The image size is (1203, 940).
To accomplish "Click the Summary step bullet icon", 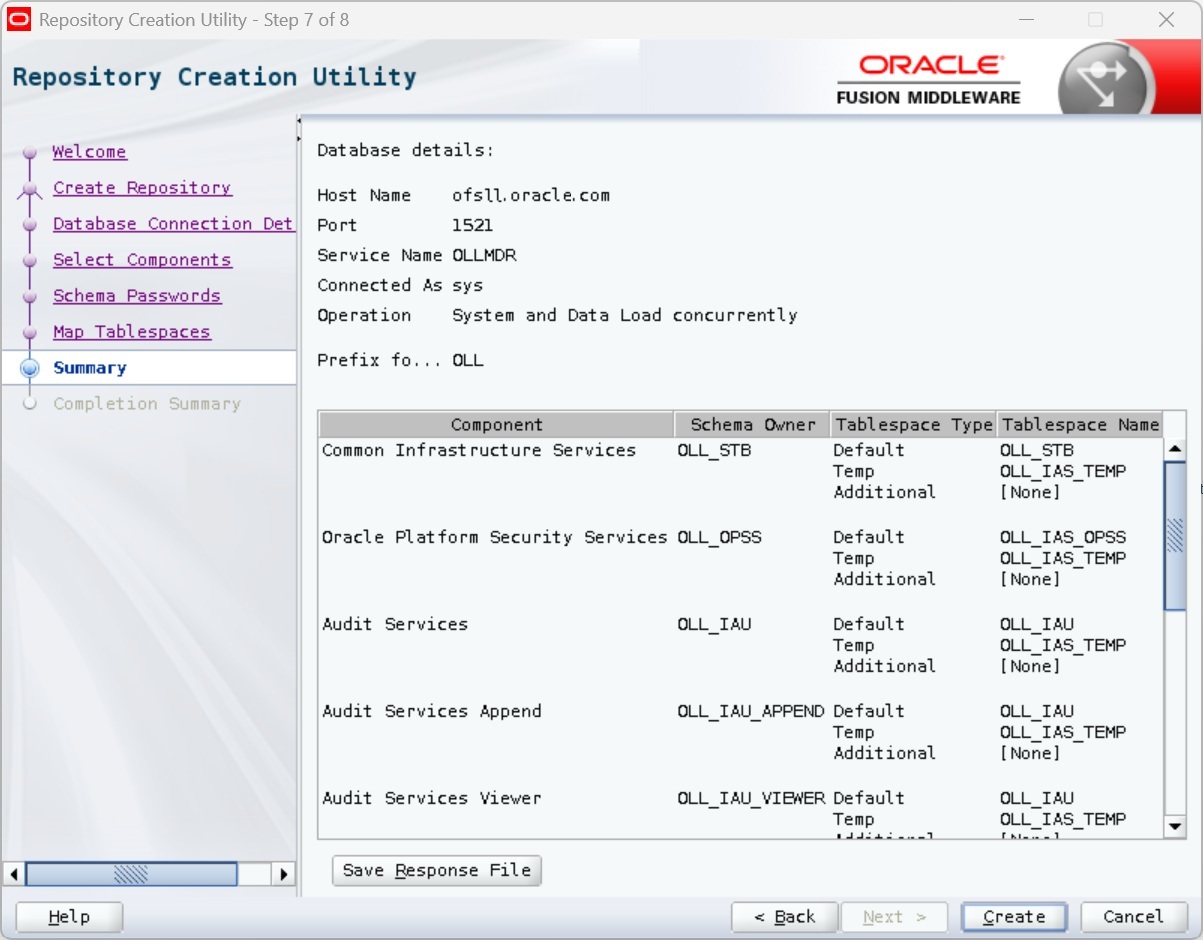I will (x=30, y=368).
